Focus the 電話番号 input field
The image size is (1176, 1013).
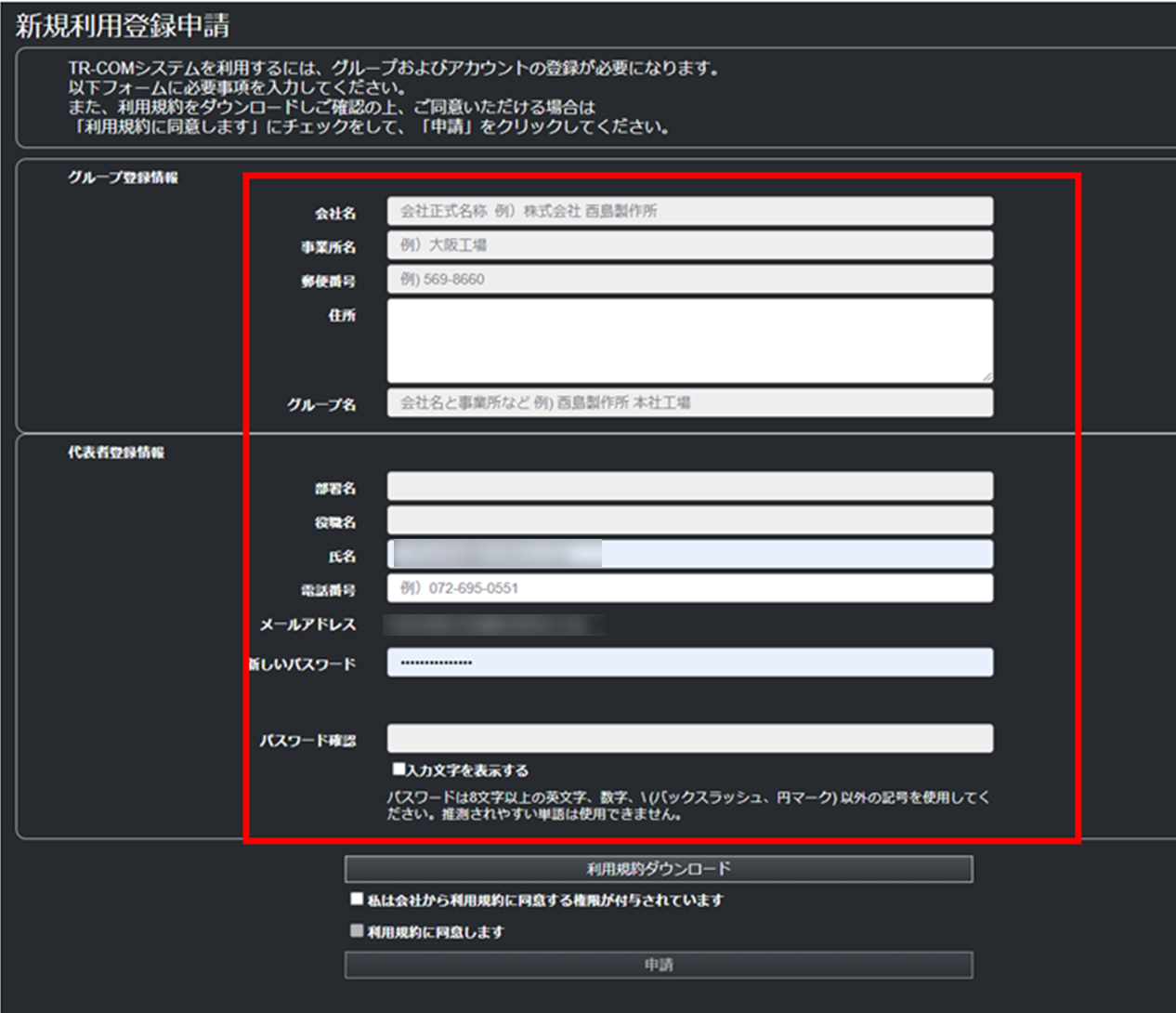(689, 588)
